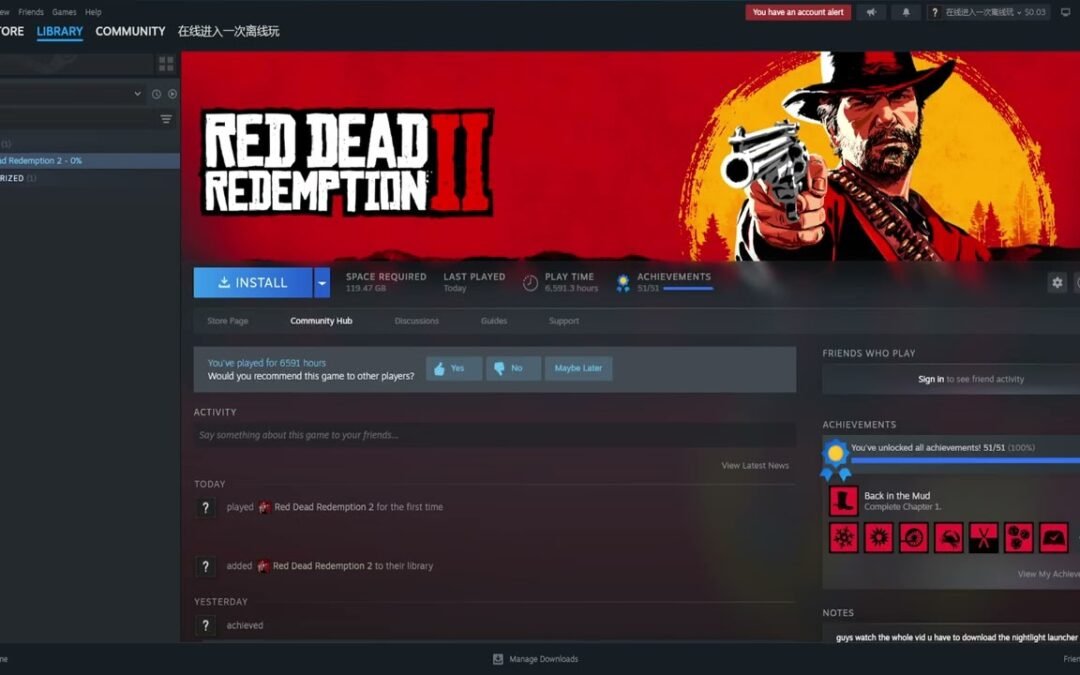
Task: Open the Games menu
Action: [x=64, y=12]
